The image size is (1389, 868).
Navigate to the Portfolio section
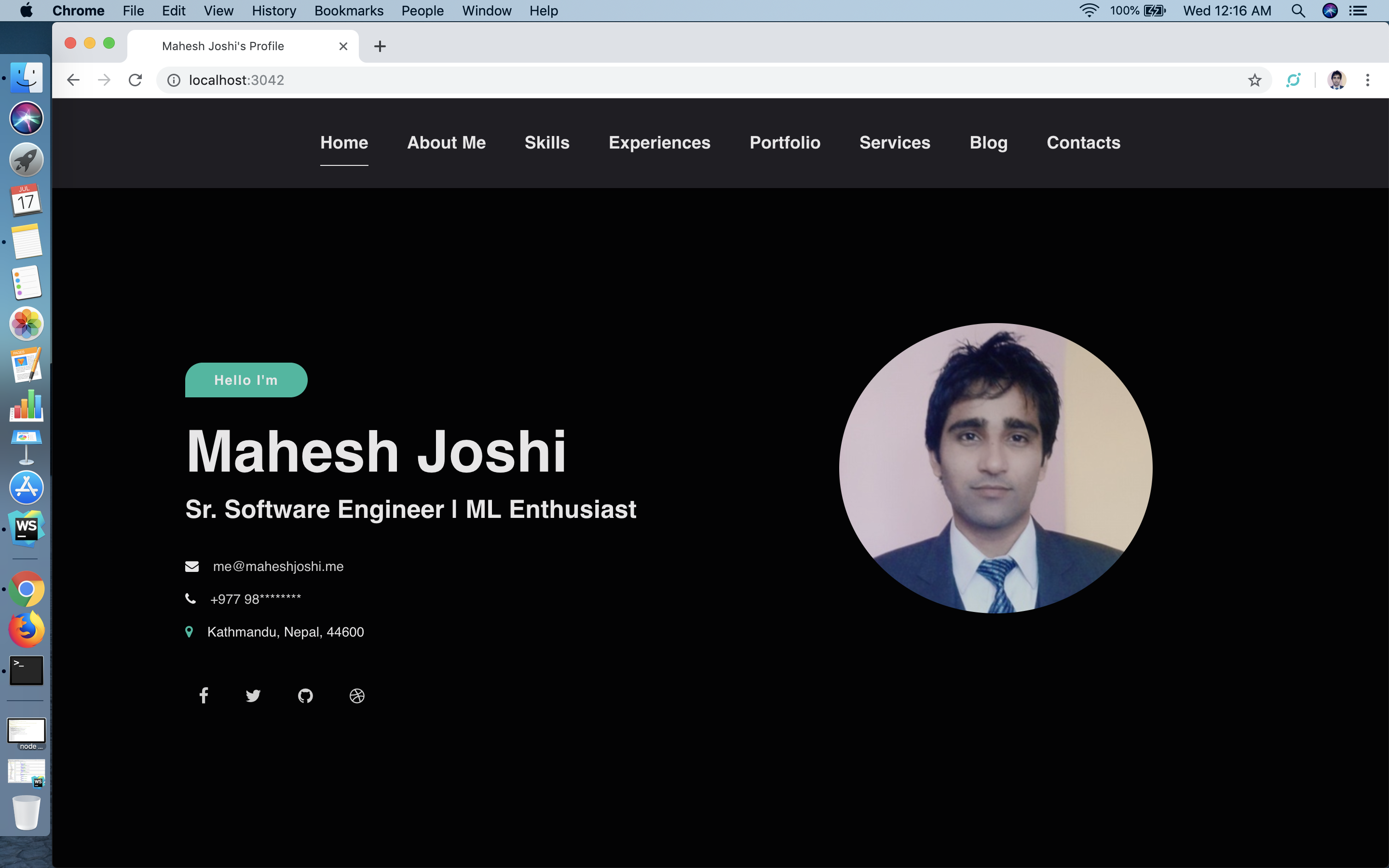(785, 142)
